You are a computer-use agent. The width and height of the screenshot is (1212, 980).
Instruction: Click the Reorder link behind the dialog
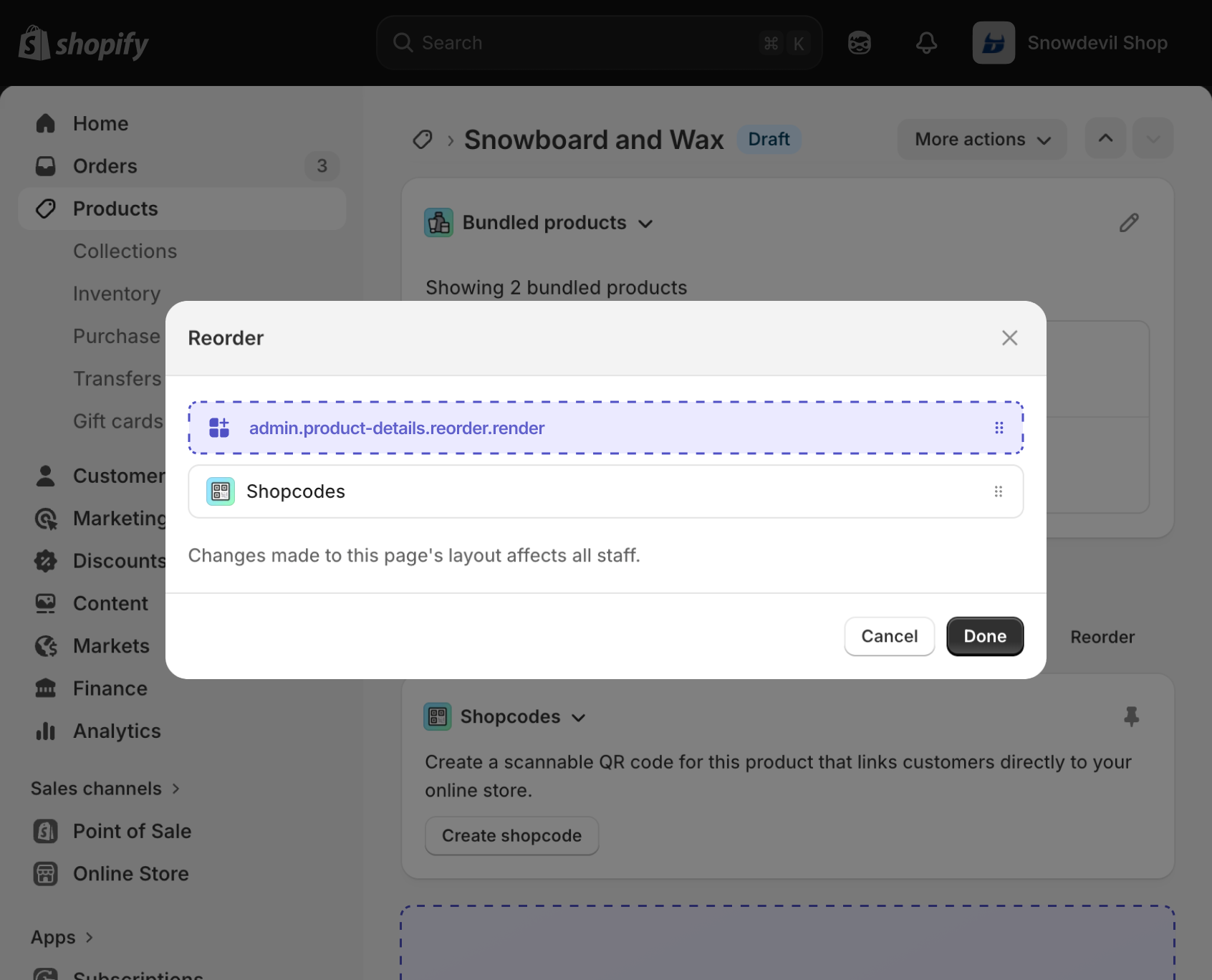pos(1102,637)
